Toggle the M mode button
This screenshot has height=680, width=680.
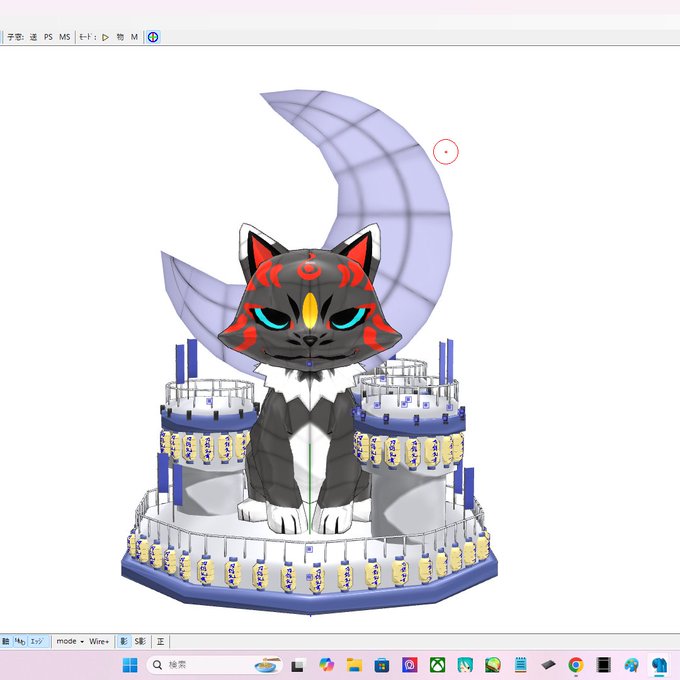pos(134,37)
